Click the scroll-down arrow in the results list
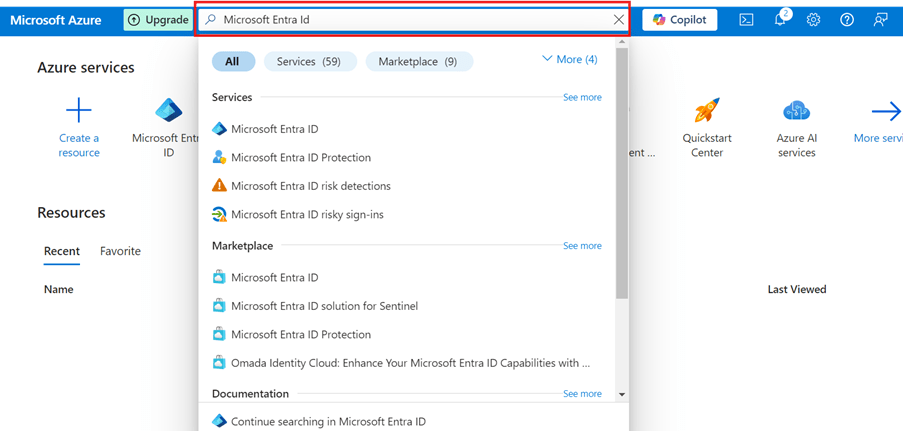 (x=622, y=395)
